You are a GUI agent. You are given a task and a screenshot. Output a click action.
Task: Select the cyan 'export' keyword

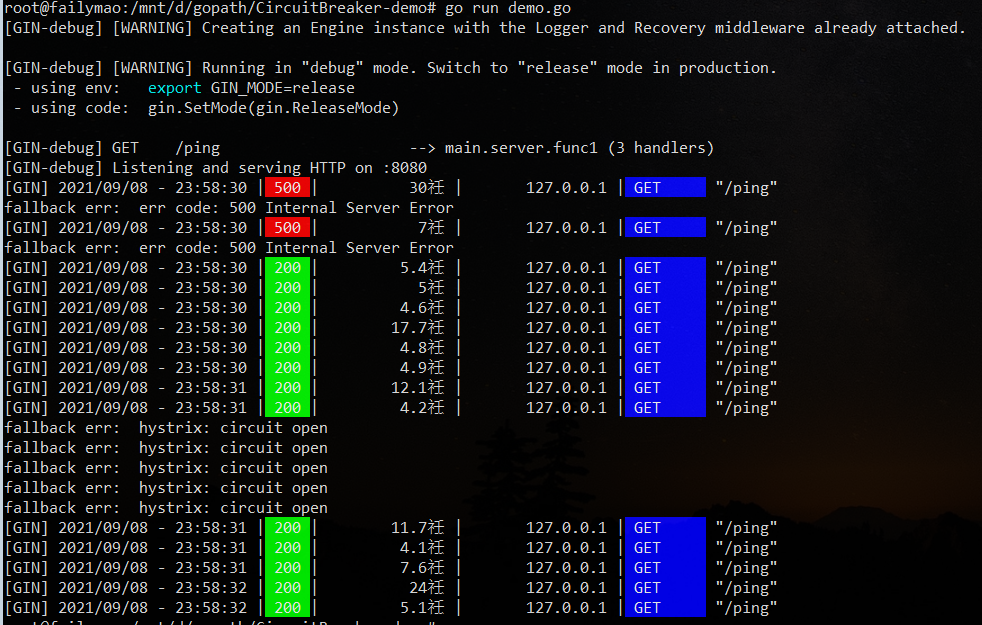[175, 88]
